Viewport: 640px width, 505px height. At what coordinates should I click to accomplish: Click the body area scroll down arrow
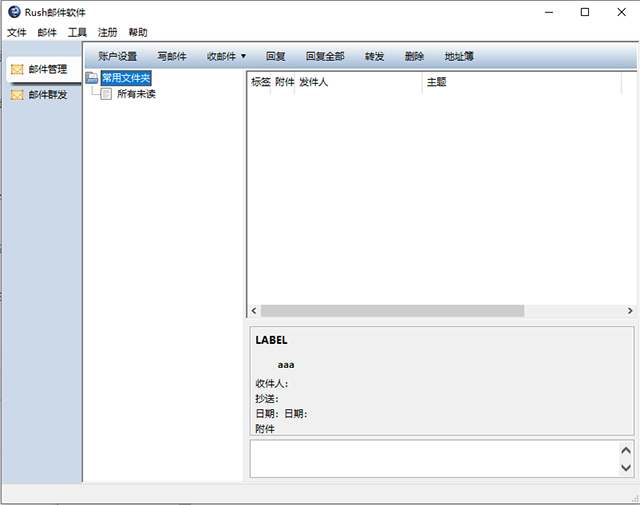[626, 467]
